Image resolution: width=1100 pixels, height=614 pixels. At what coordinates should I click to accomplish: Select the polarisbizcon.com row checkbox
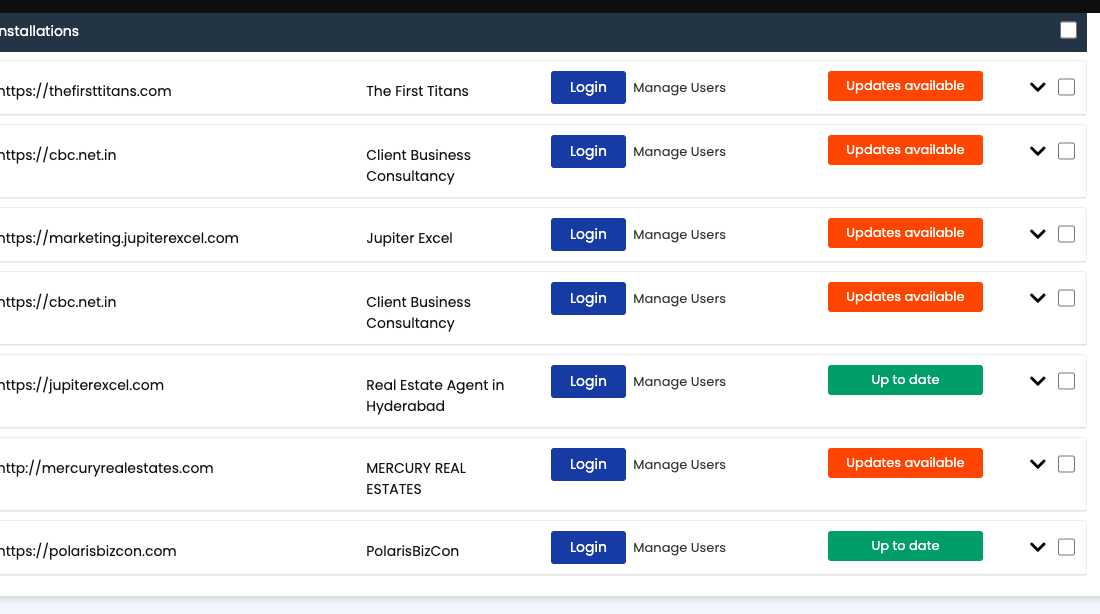pyautogui.click(x=1066, y=547)
